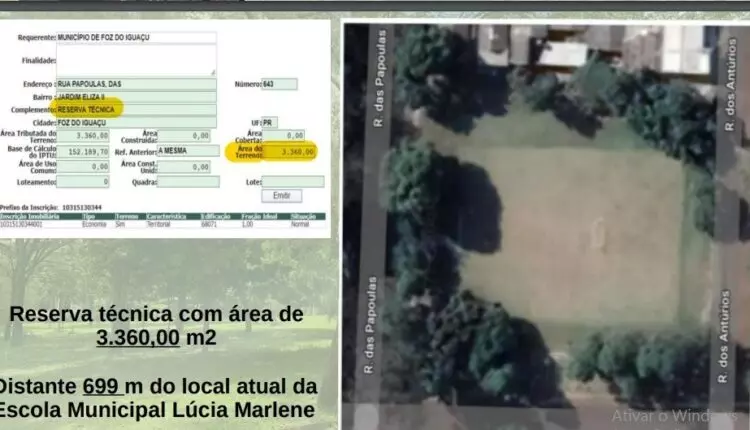Click the Área Tributada do Terreno field
Screen dimensions: 750x430
84,135
